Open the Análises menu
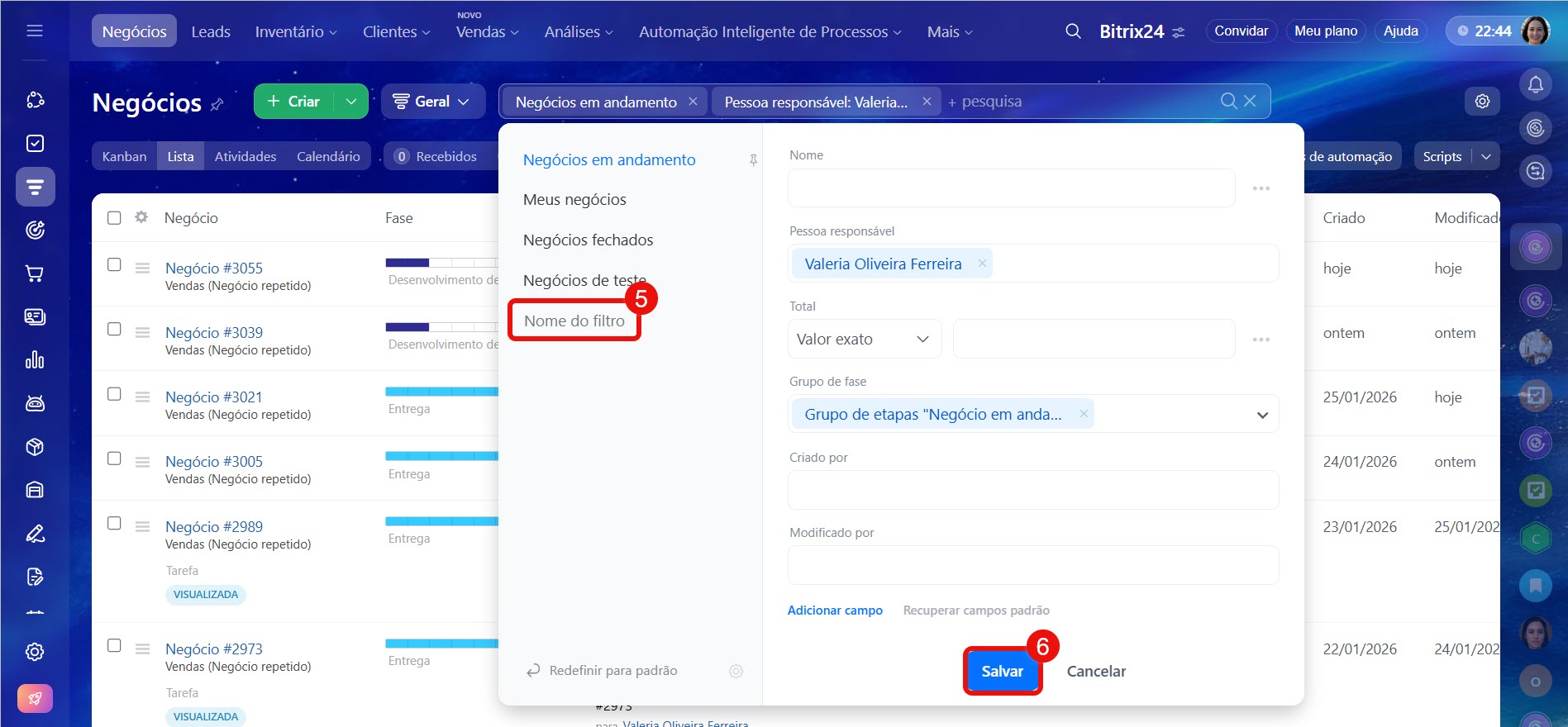 pyautogui.click(x=578, y=31)
